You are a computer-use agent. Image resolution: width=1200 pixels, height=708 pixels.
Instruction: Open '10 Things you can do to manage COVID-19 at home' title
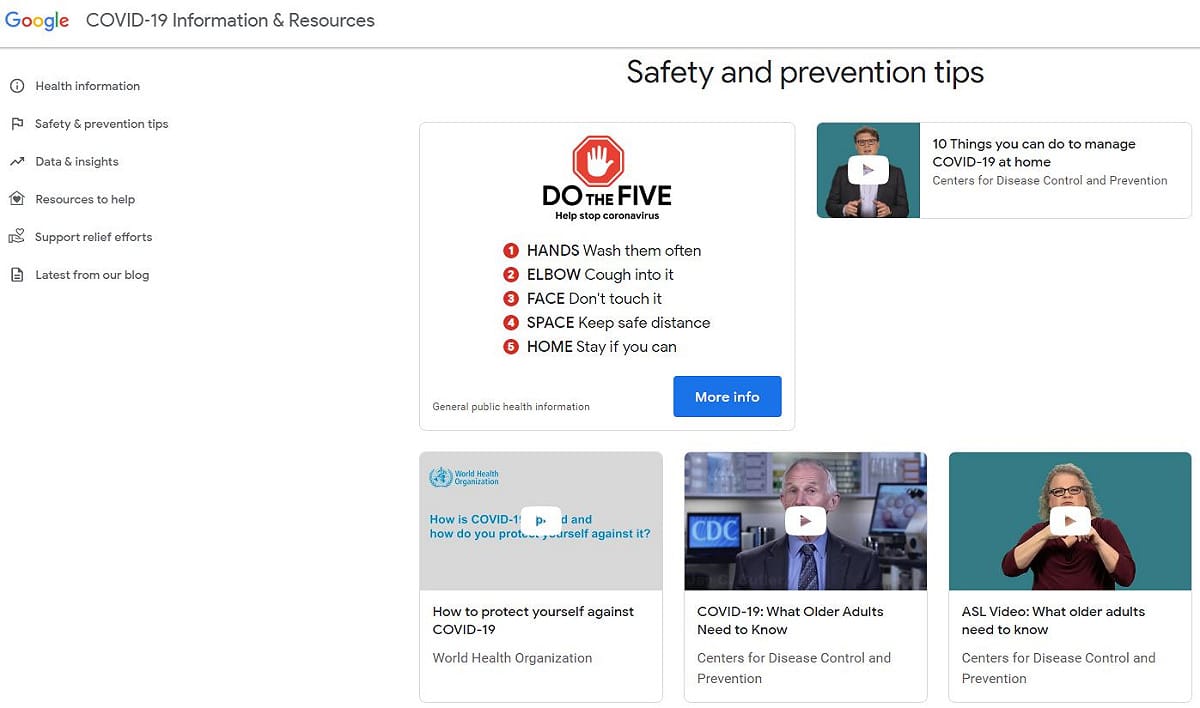1034,153
